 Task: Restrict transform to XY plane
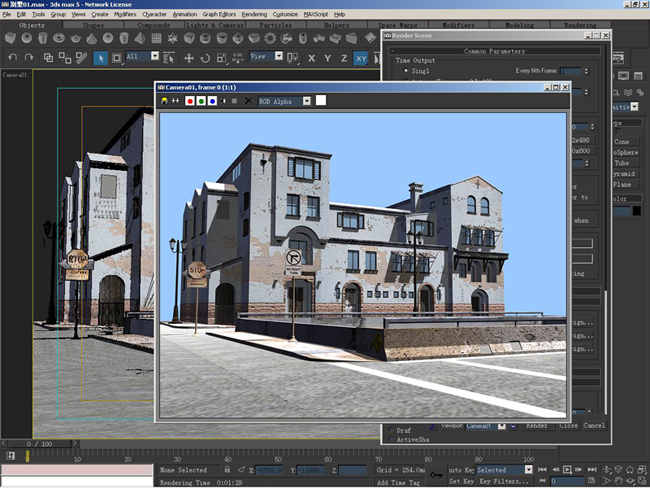click(x=361, y=58)
